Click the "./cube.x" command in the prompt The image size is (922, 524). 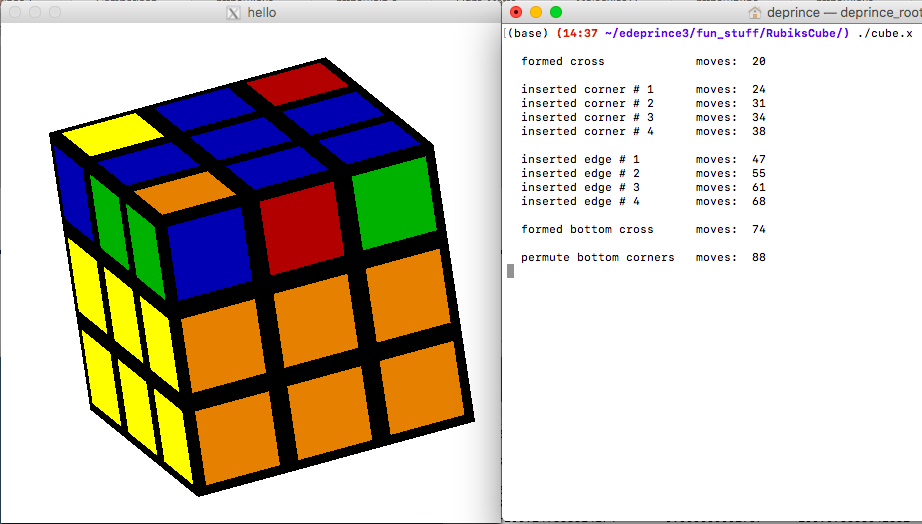pyautogui.click(x=884, y=33)
